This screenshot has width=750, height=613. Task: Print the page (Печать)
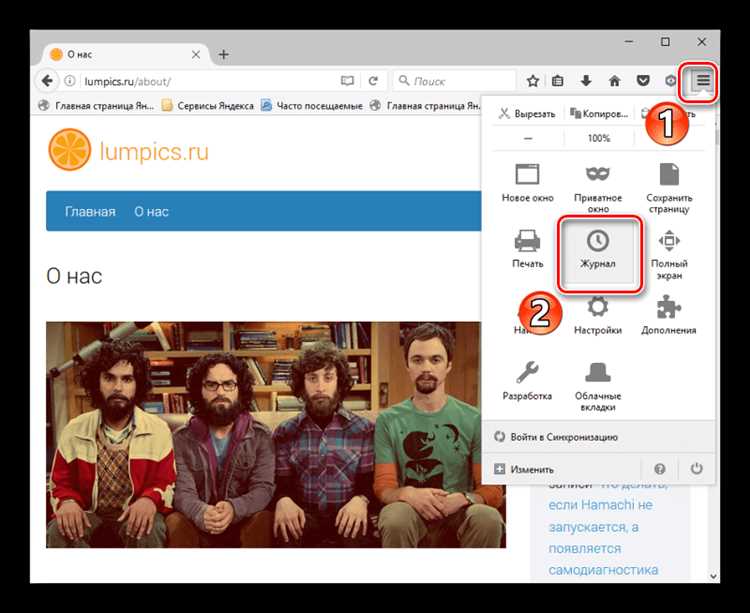tap(527, 249)
